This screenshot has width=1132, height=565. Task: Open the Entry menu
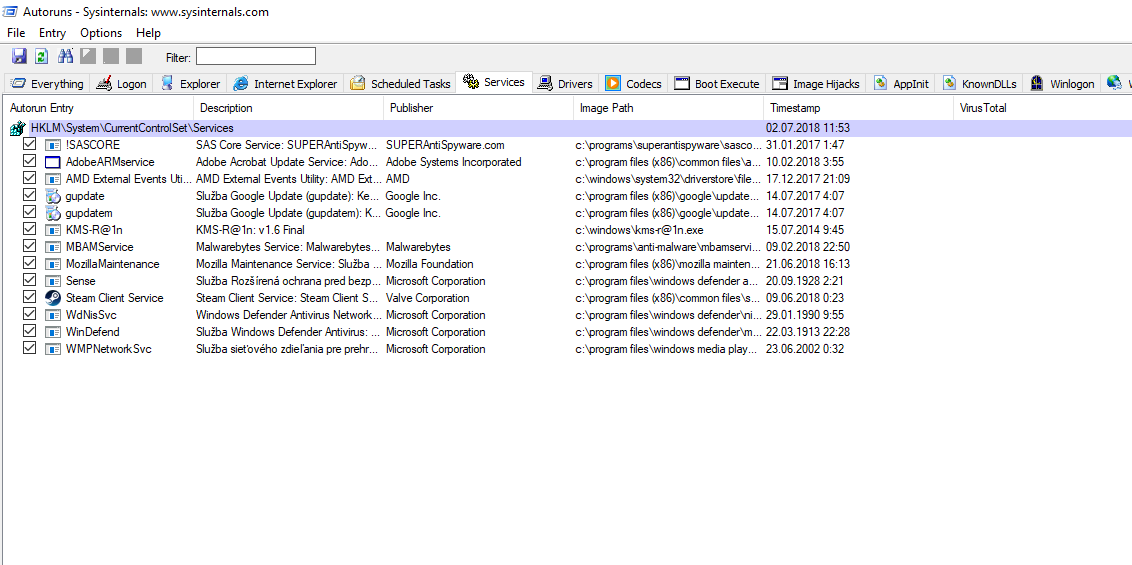point(52,33)
